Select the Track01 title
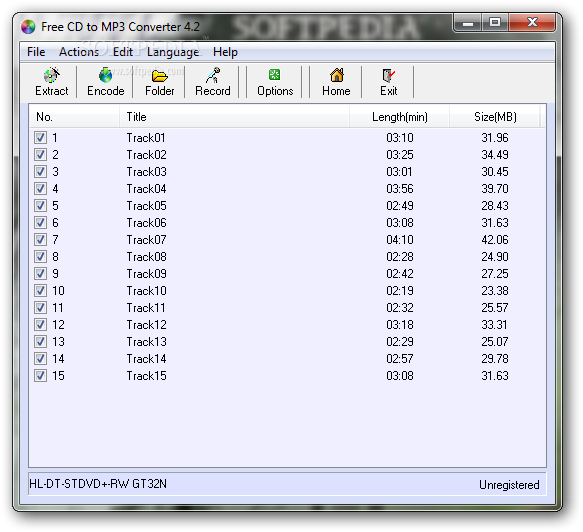Viewport: 583px width, 532px height. pos(145,138)
